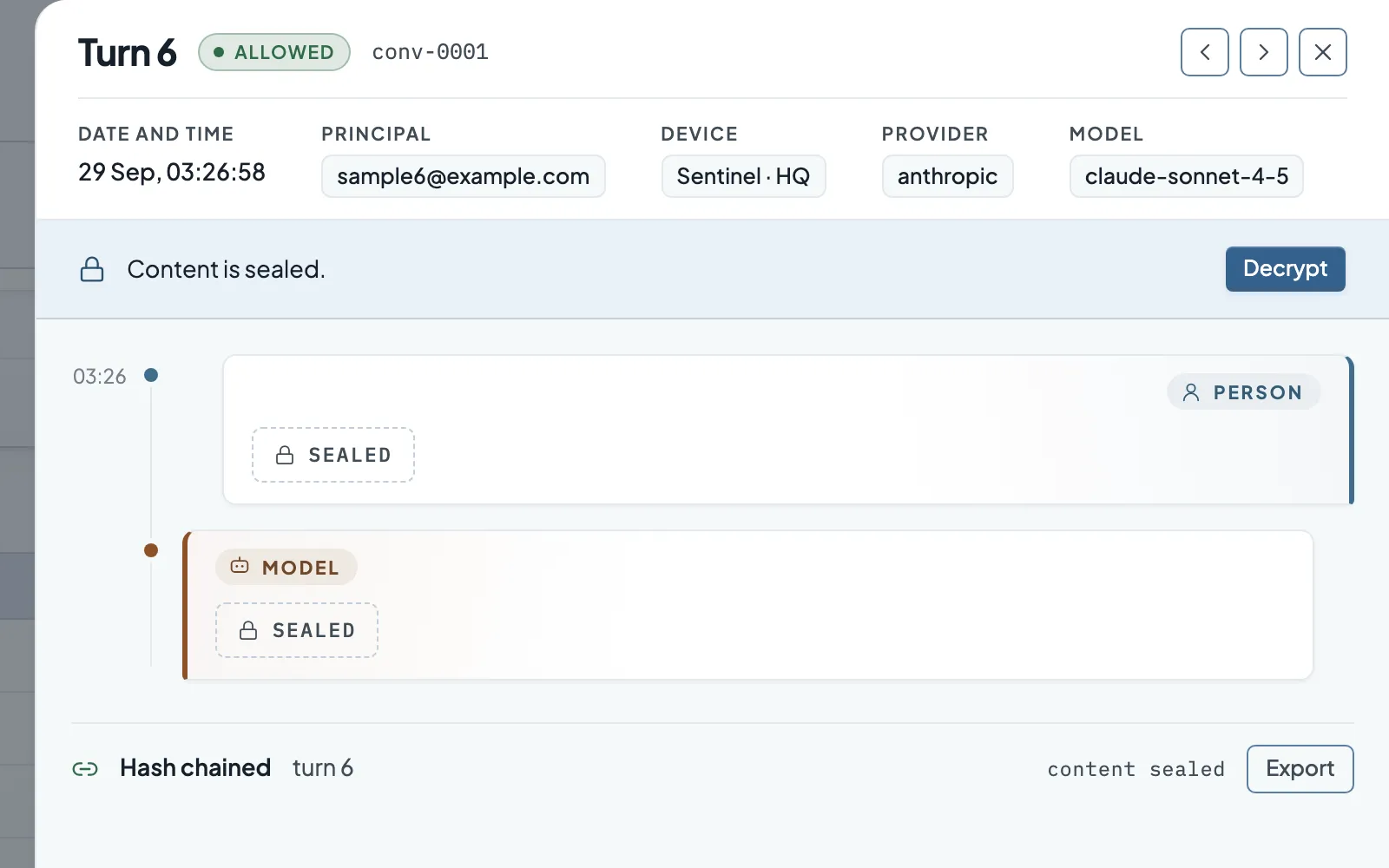Image resolution: width=1389 pixels, height=868 pixels.
Task: Click the MODEL role badge
Action: [286, 568]
